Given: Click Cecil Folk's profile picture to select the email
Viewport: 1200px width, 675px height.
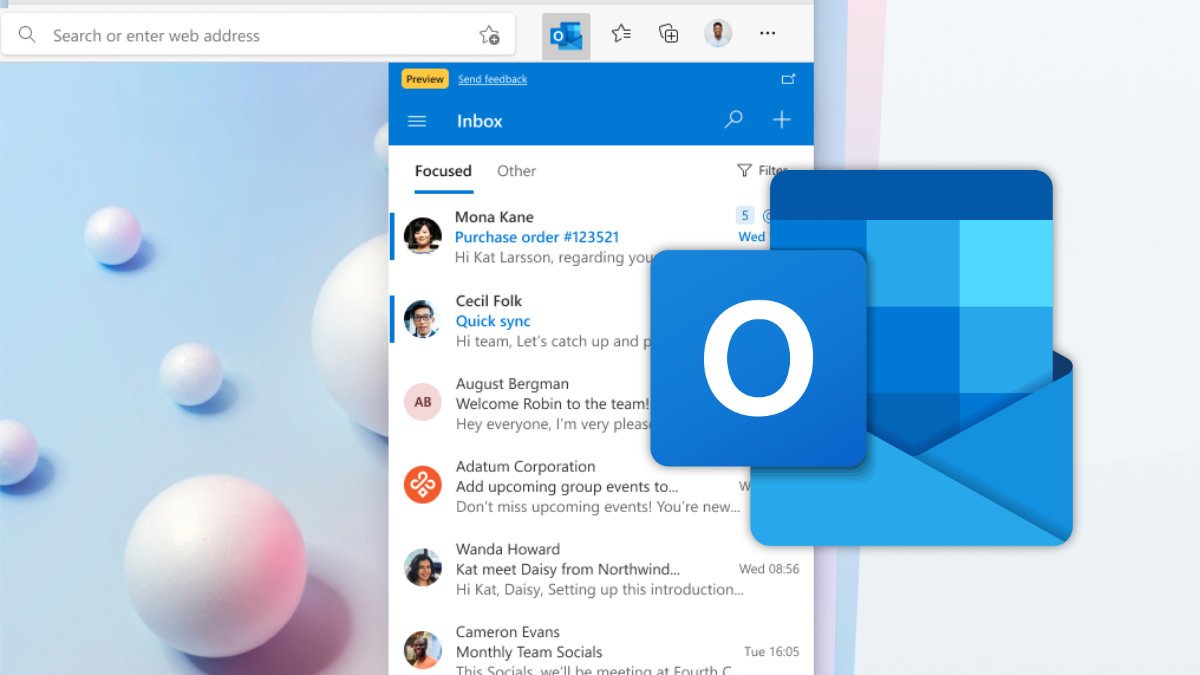Looking at the screenshot, I should pyautogui.click(x=422, y=318).
